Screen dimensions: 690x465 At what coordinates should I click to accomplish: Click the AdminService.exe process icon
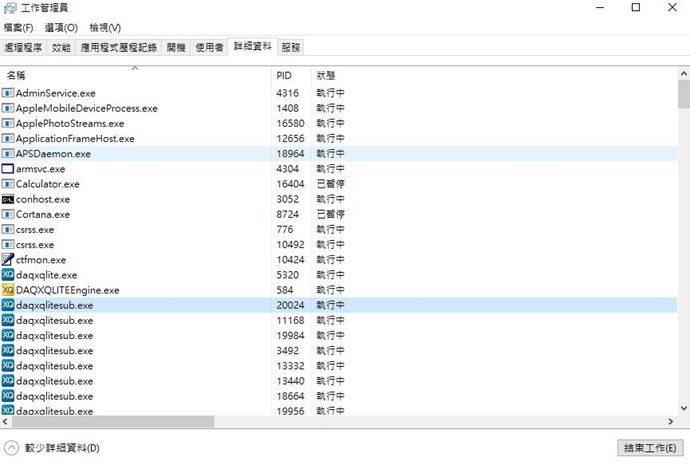click(x=8, y=93)
